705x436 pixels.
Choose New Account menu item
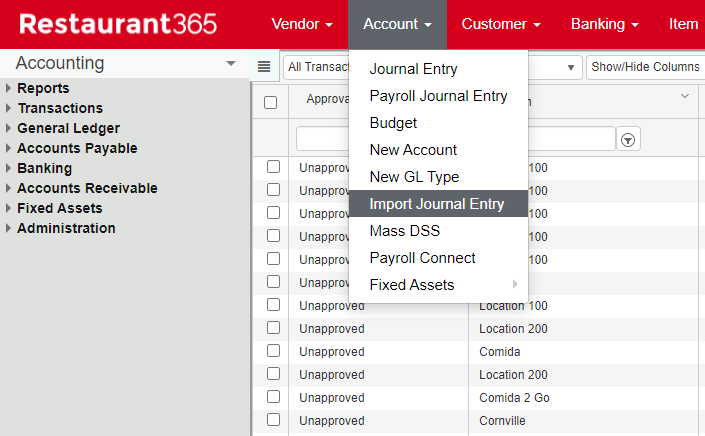[x=438, y=150]
